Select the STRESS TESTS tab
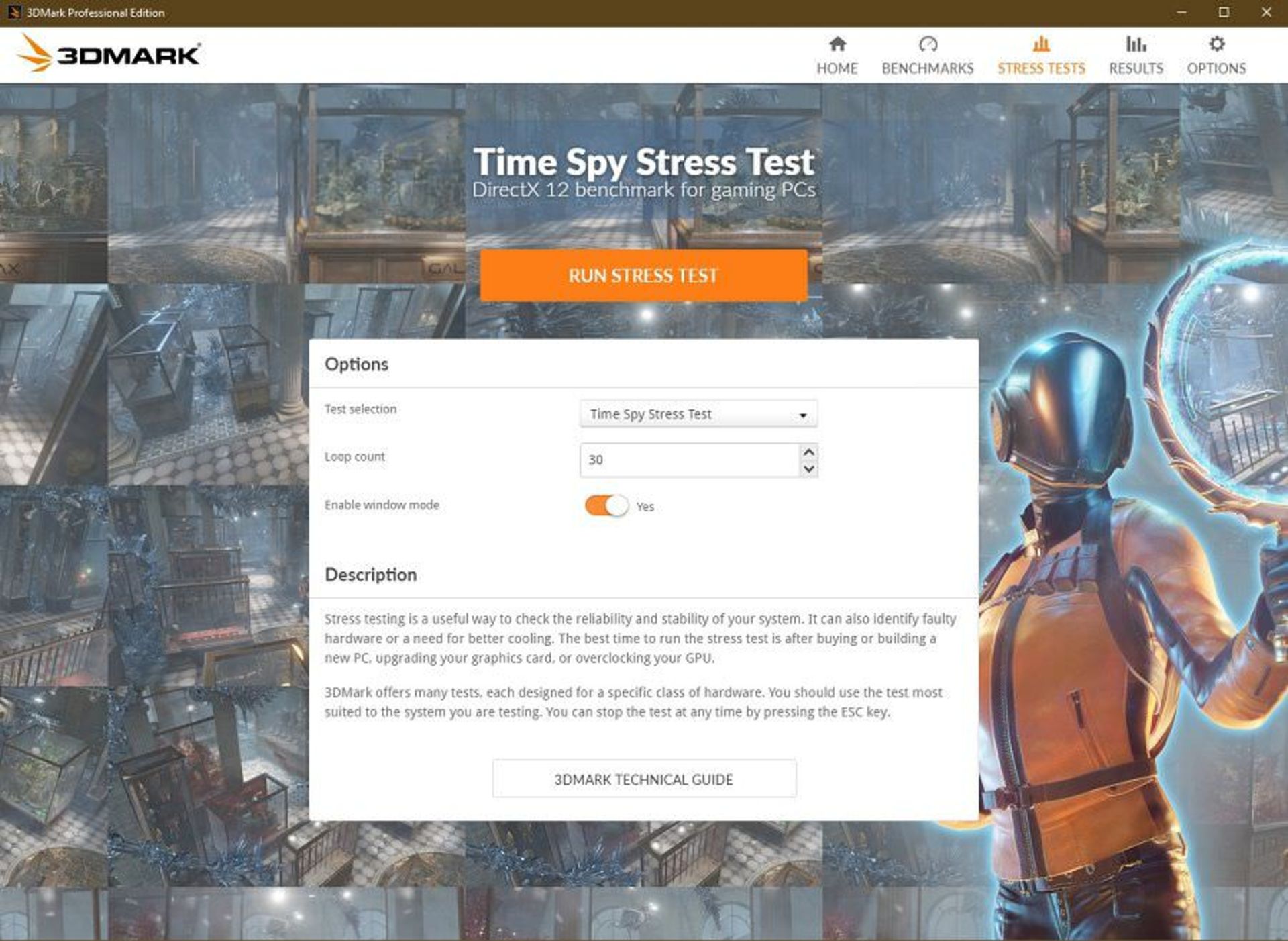The image size is (1288, 941). (x=1041, y=56)
